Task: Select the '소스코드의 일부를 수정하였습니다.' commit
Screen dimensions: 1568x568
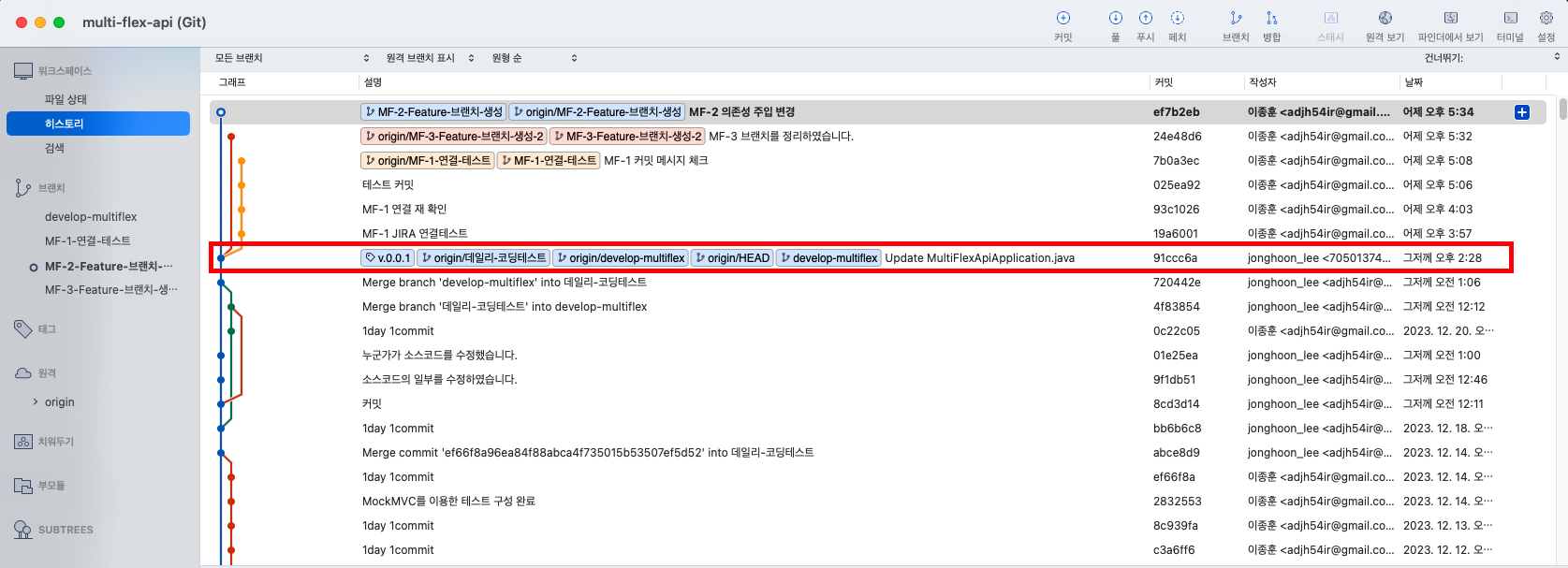Action: [x=878, y=380]
